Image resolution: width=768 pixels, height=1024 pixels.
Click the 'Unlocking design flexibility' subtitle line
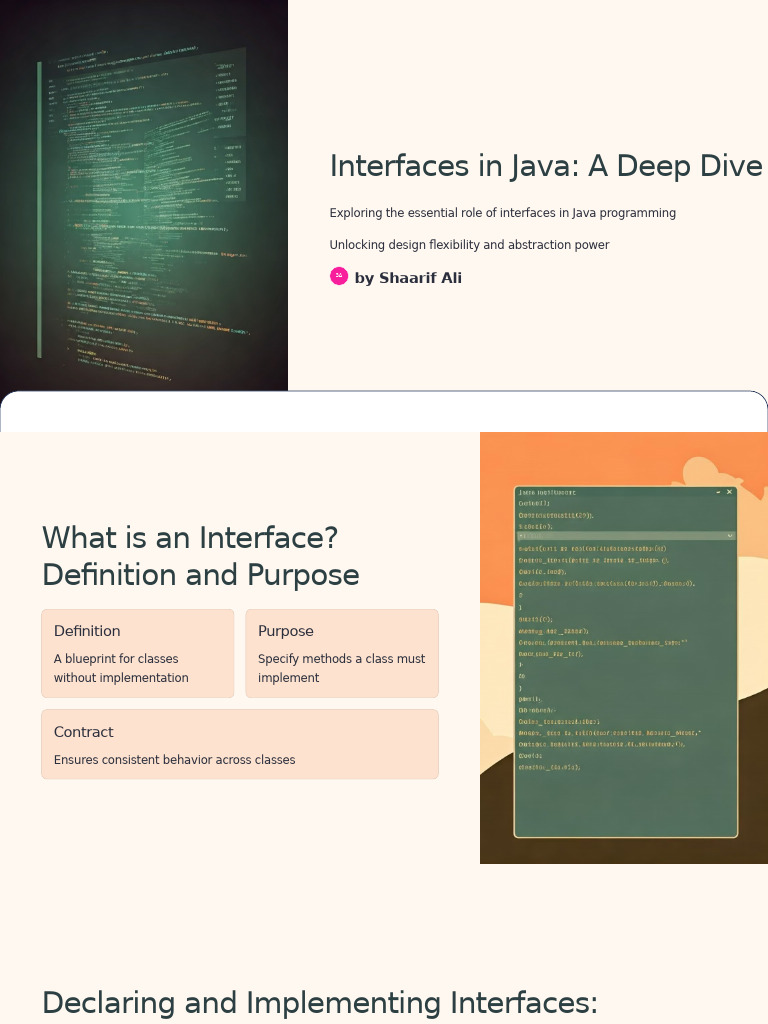click(469, 245)
